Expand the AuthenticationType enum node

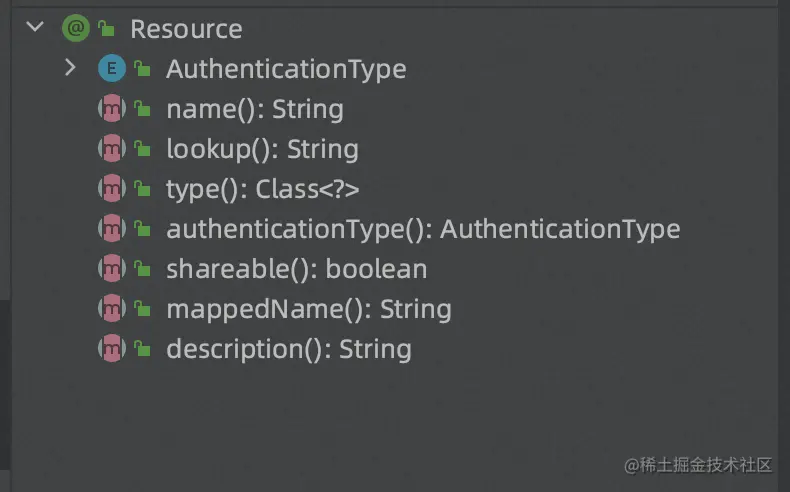[69, 69]
